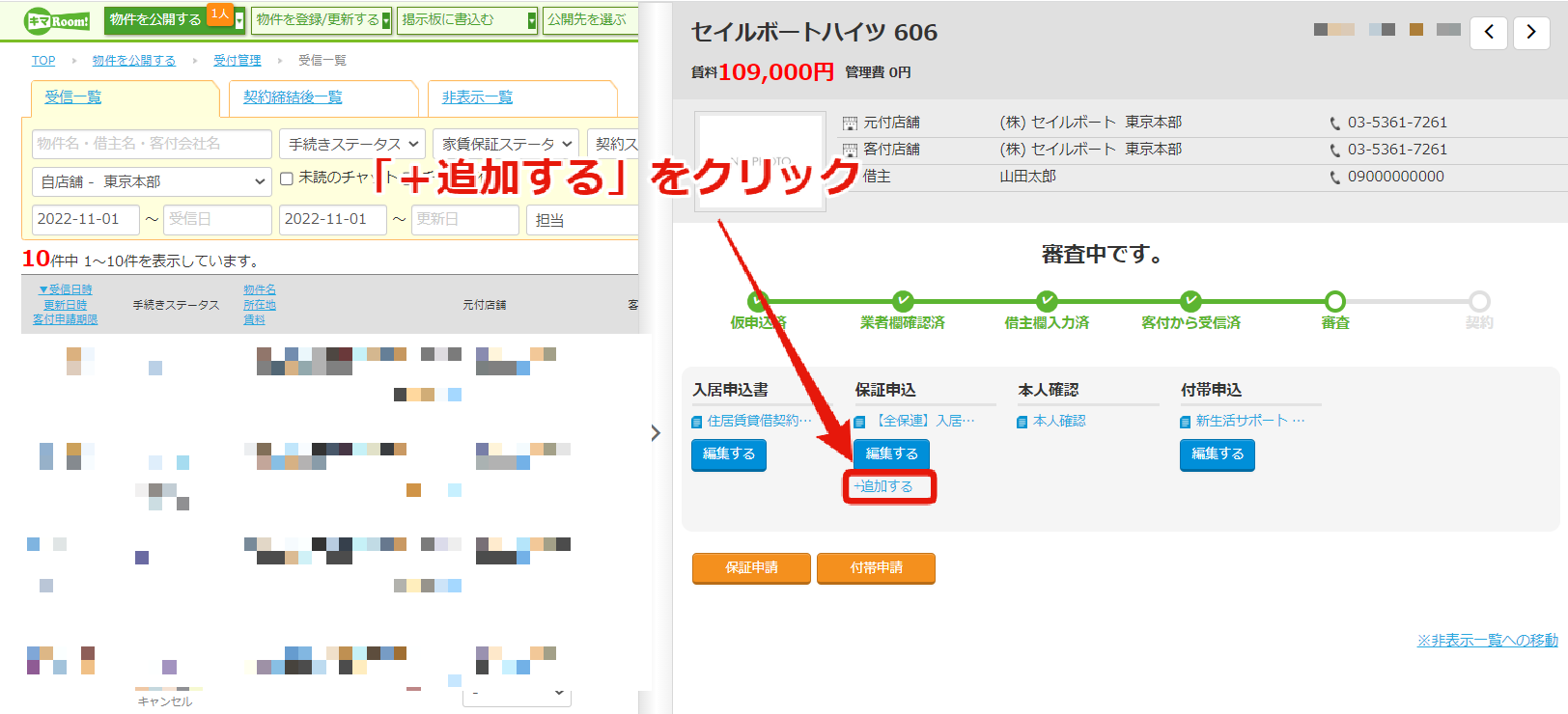Click the キマRoom! logo icon

pos(57,20)
